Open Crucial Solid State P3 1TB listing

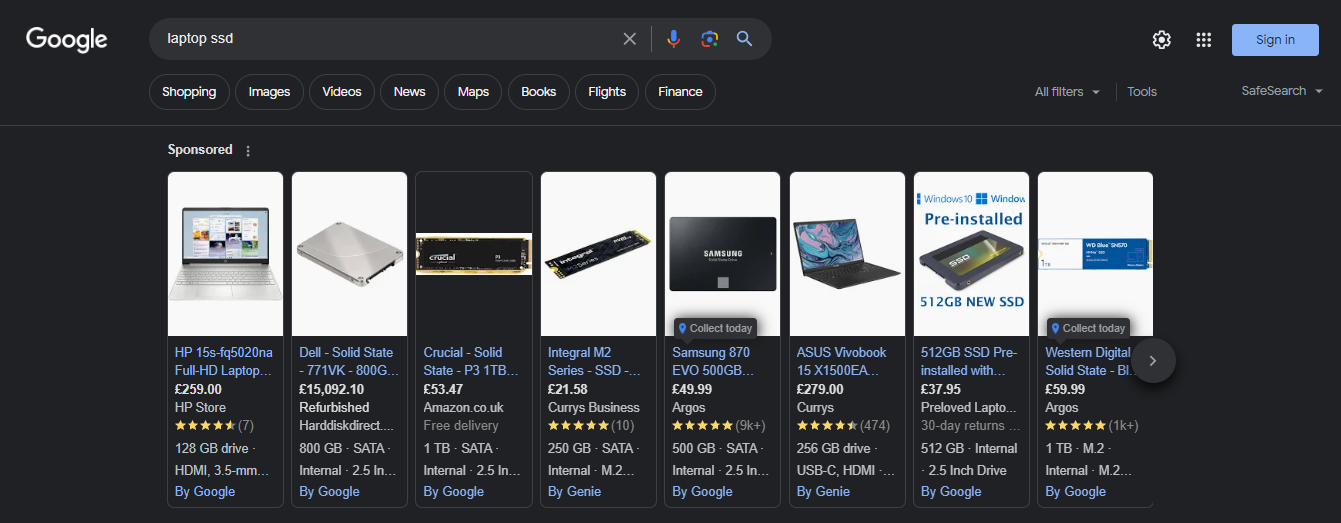click(472, 361)
